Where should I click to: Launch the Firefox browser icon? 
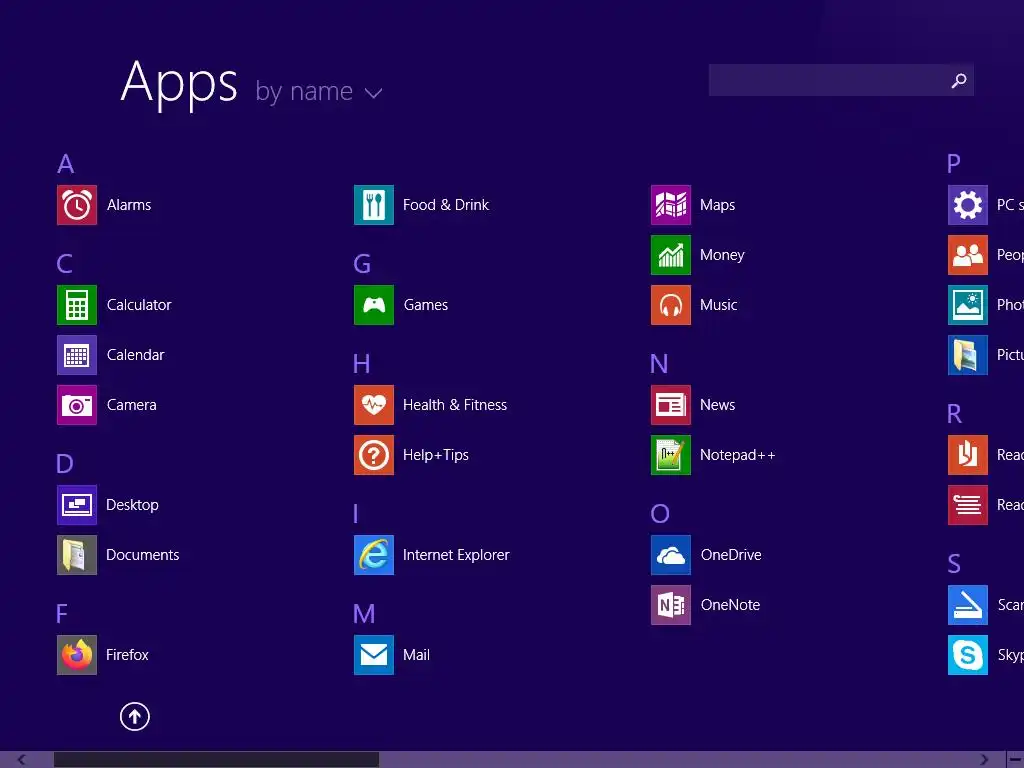(76, 655)
